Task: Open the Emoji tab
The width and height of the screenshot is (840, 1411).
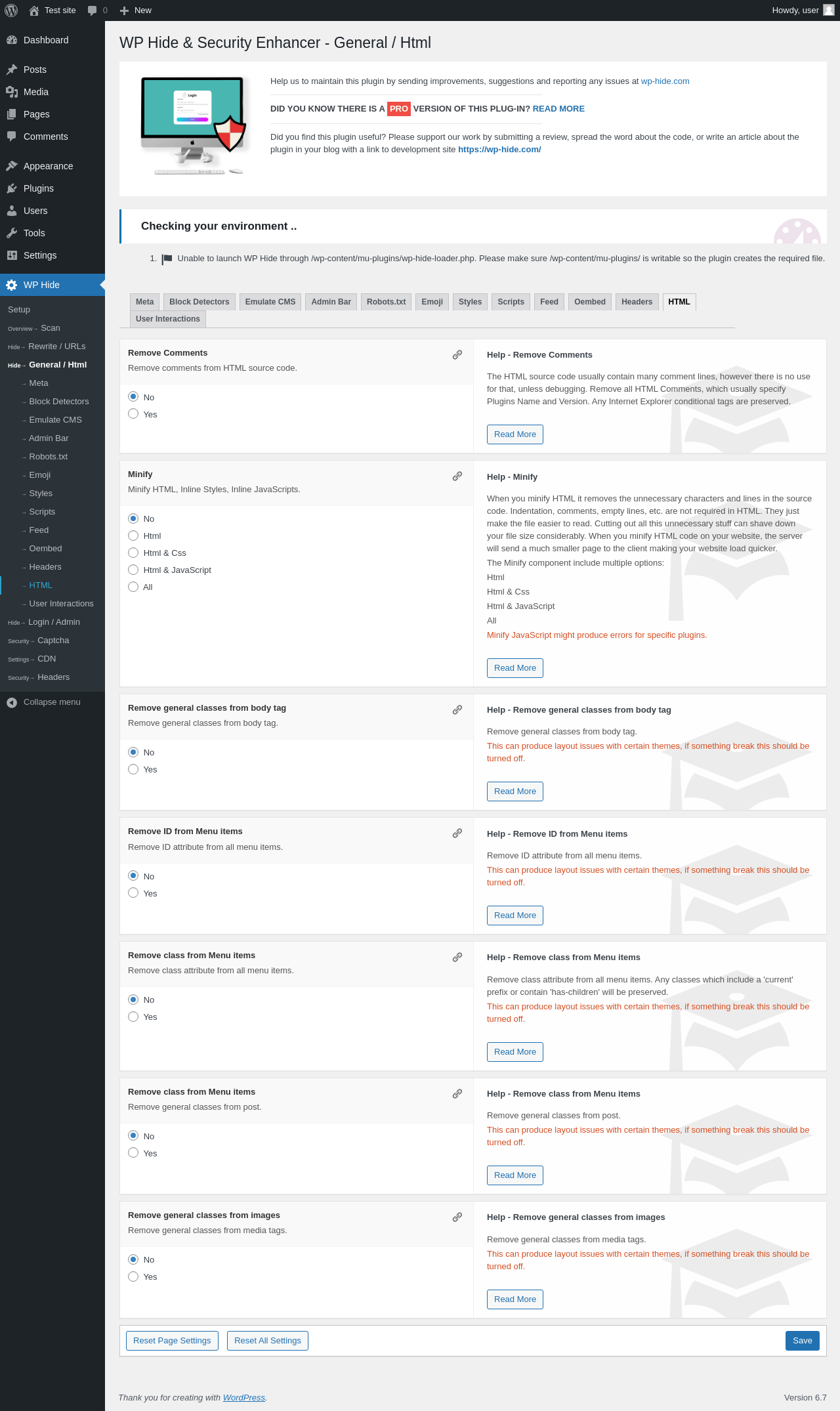Action: 432,302
